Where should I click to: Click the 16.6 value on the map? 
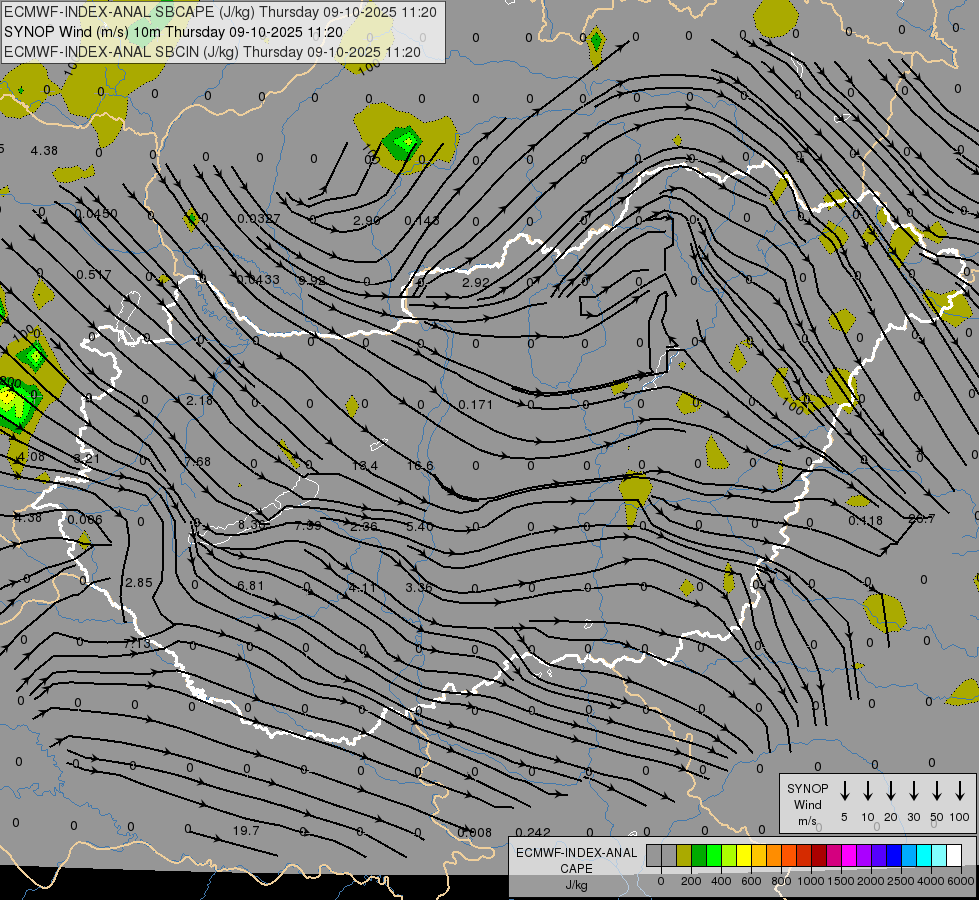[x=420, y=466]
